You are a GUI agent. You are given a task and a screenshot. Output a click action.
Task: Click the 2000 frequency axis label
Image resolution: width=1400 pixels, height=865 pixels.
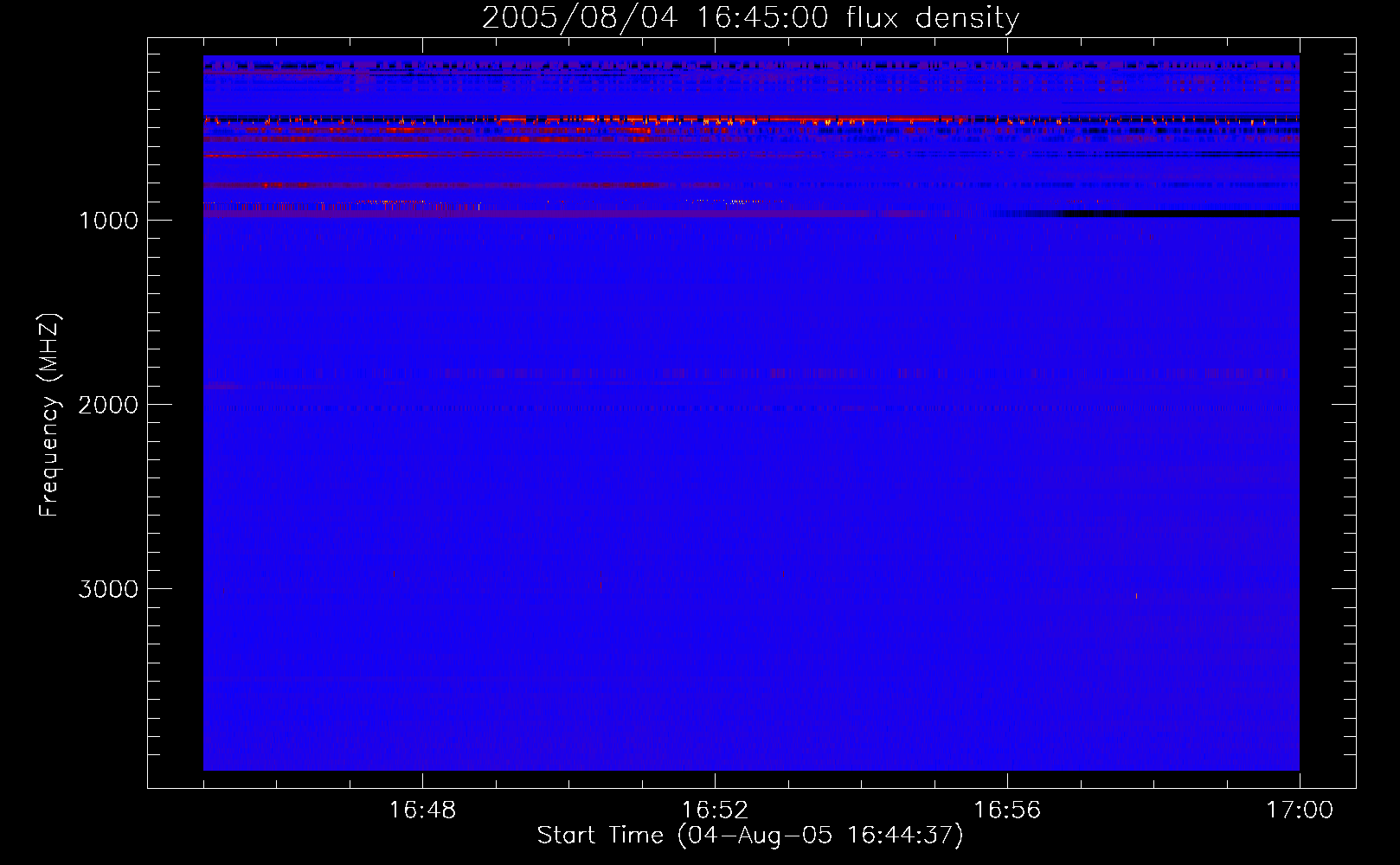[108, 405]
